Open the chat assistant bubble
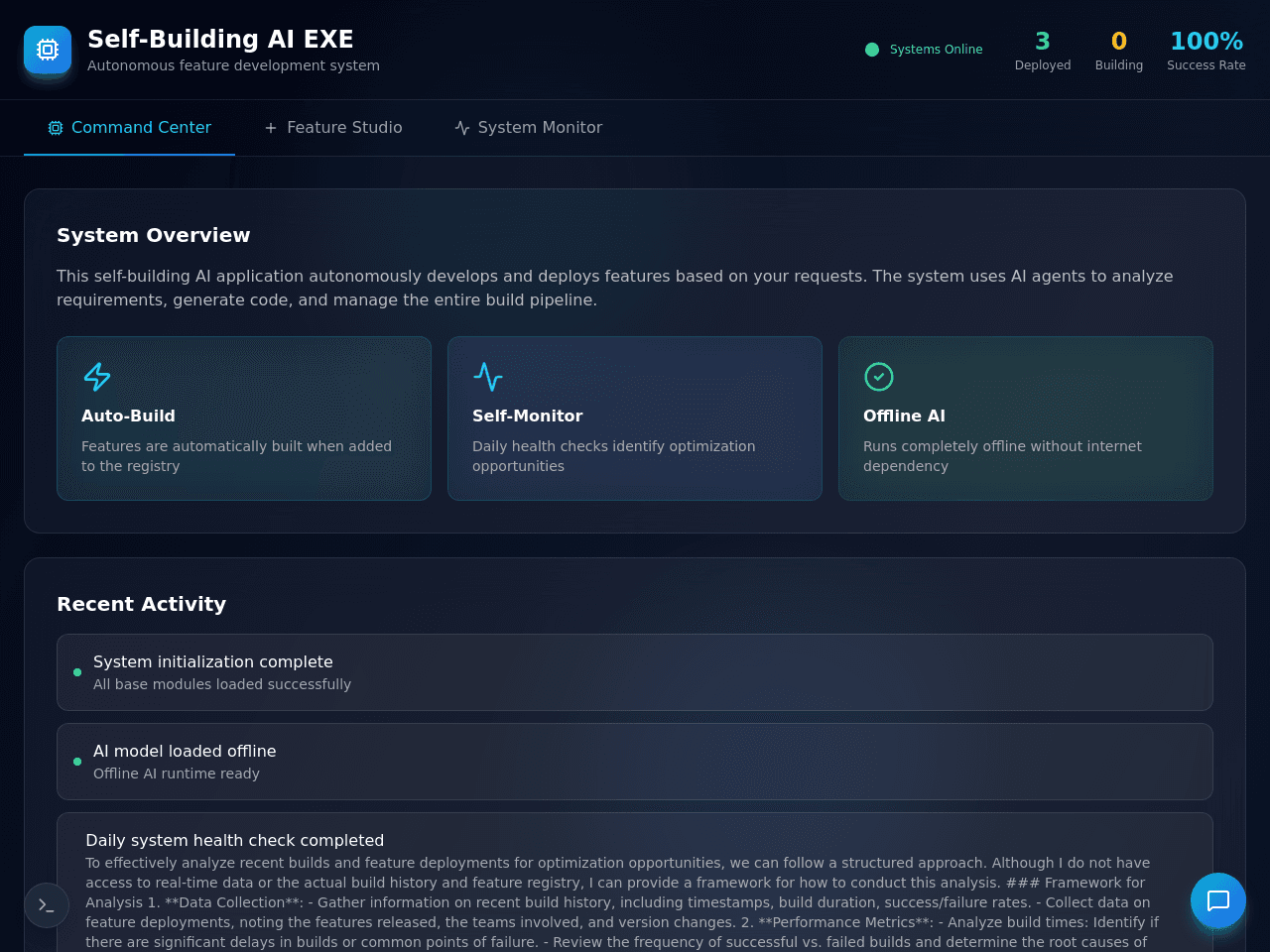1270x952 pixels. [1218, 900]
